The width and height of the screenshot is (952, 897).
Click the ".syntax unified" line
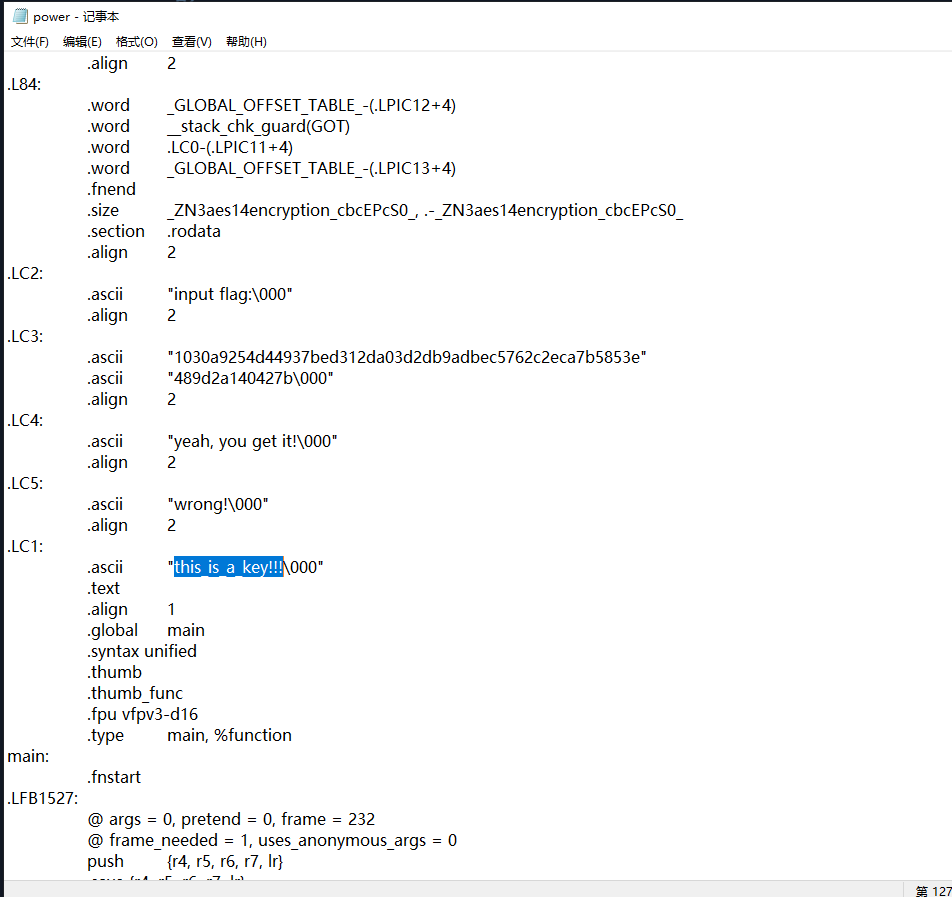click(x=141, y=652)
